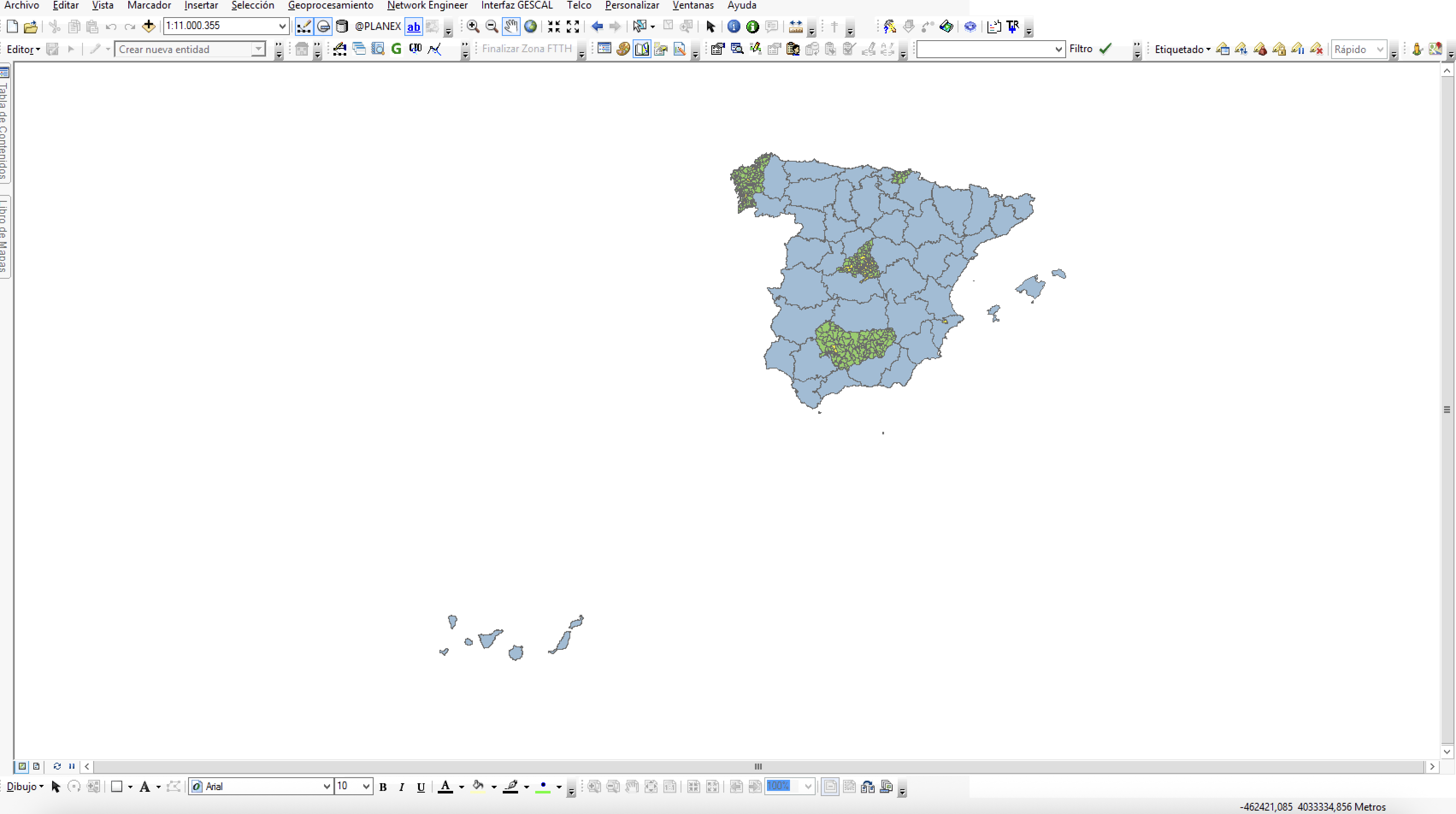Toggle Bold text formatting
This screenshot has height=814, width=1456.
(383, 786)
